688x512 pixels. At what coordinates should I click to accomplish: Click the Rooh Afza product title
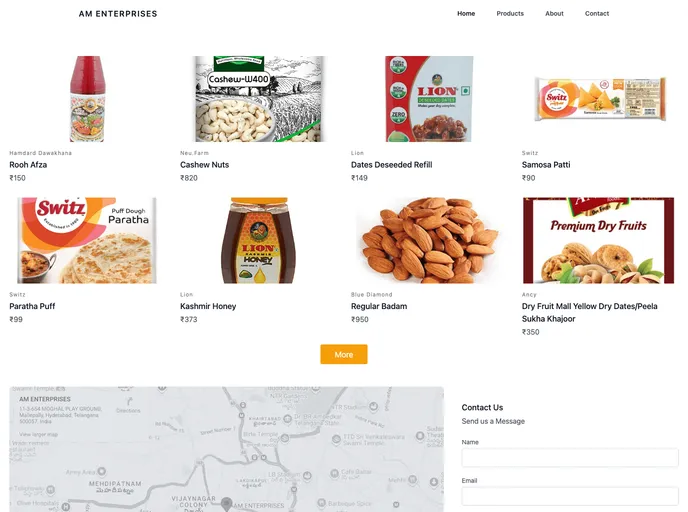tap(28, 165)
